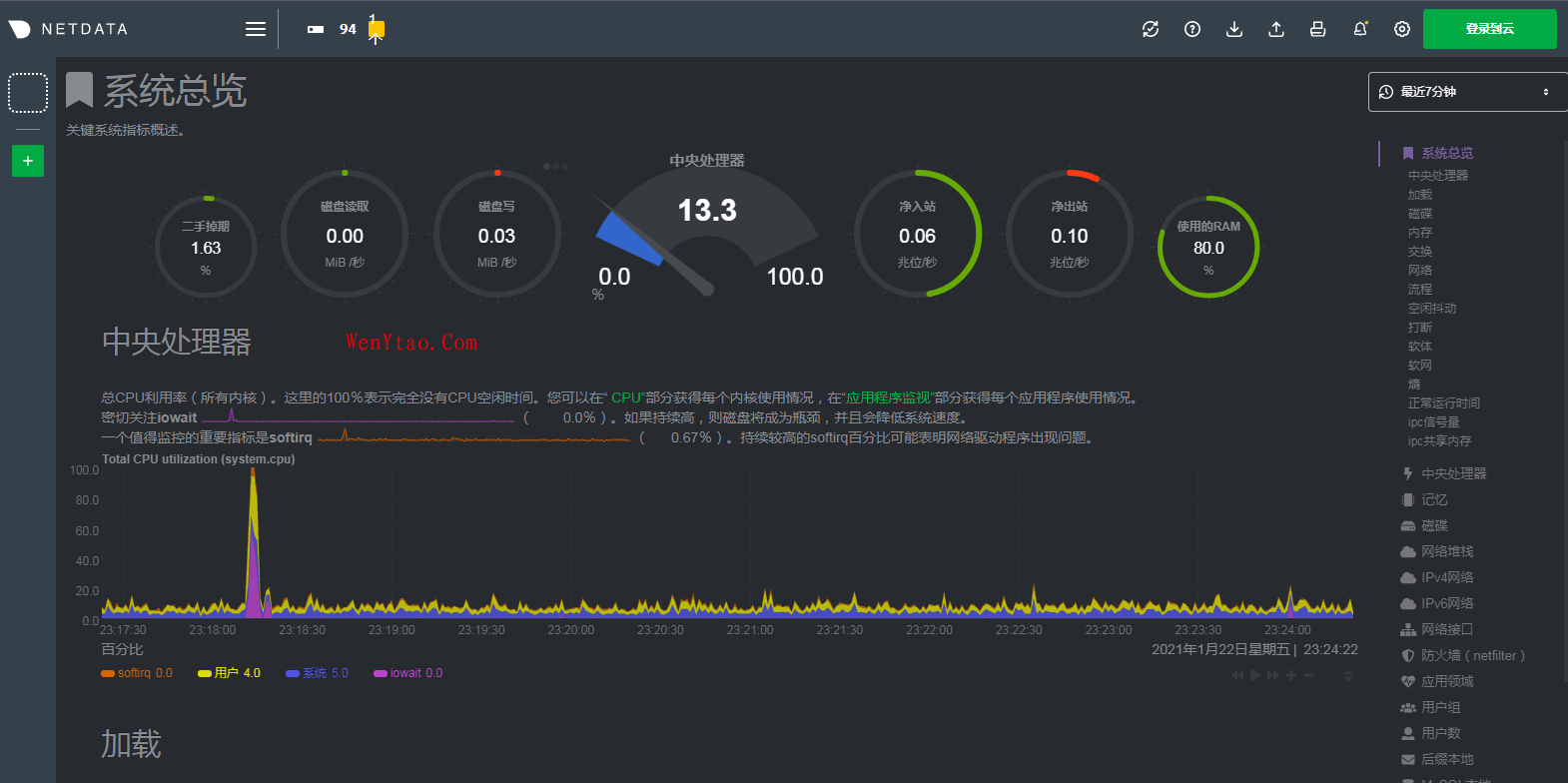Open 后缀本地 section with mail icon

click(x=1437, y=759)
